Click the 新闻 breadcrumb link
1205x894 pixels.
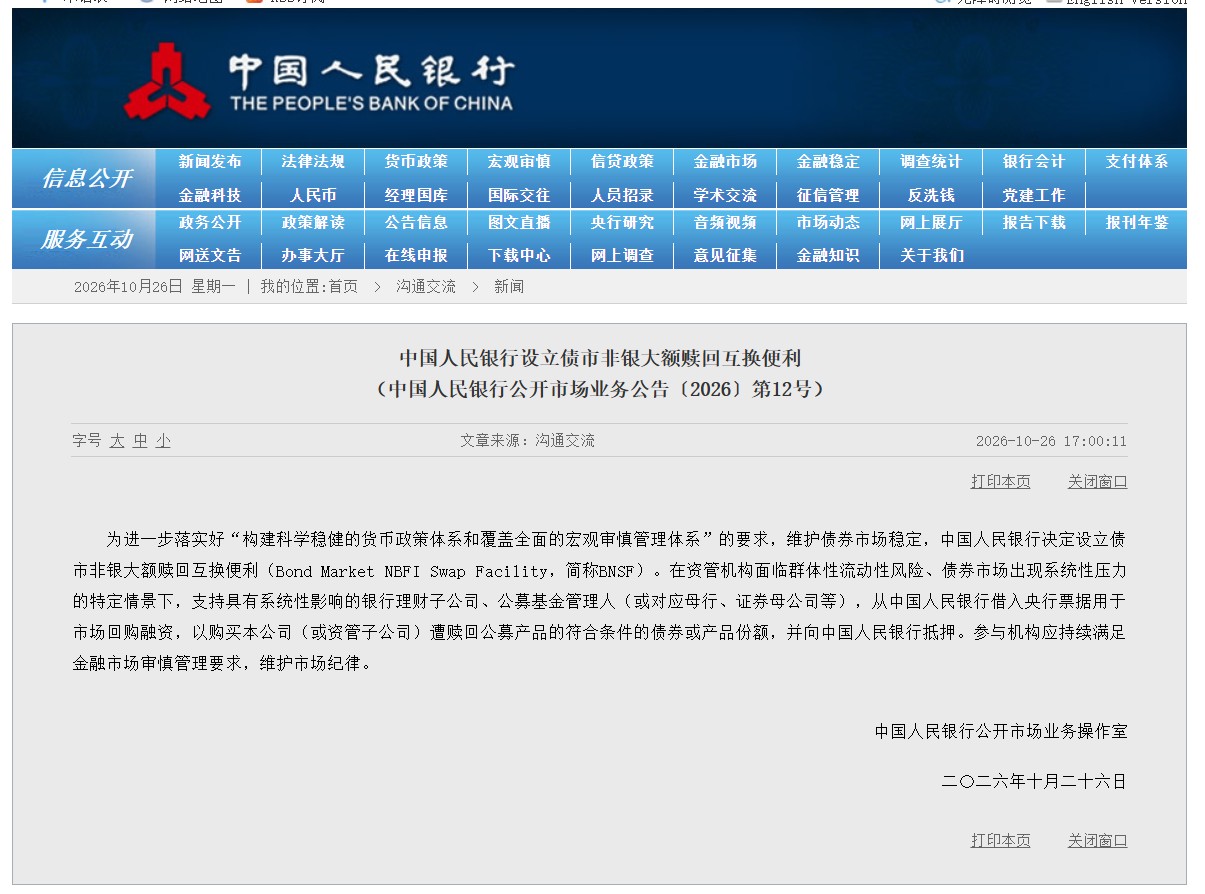coord(508,286)
